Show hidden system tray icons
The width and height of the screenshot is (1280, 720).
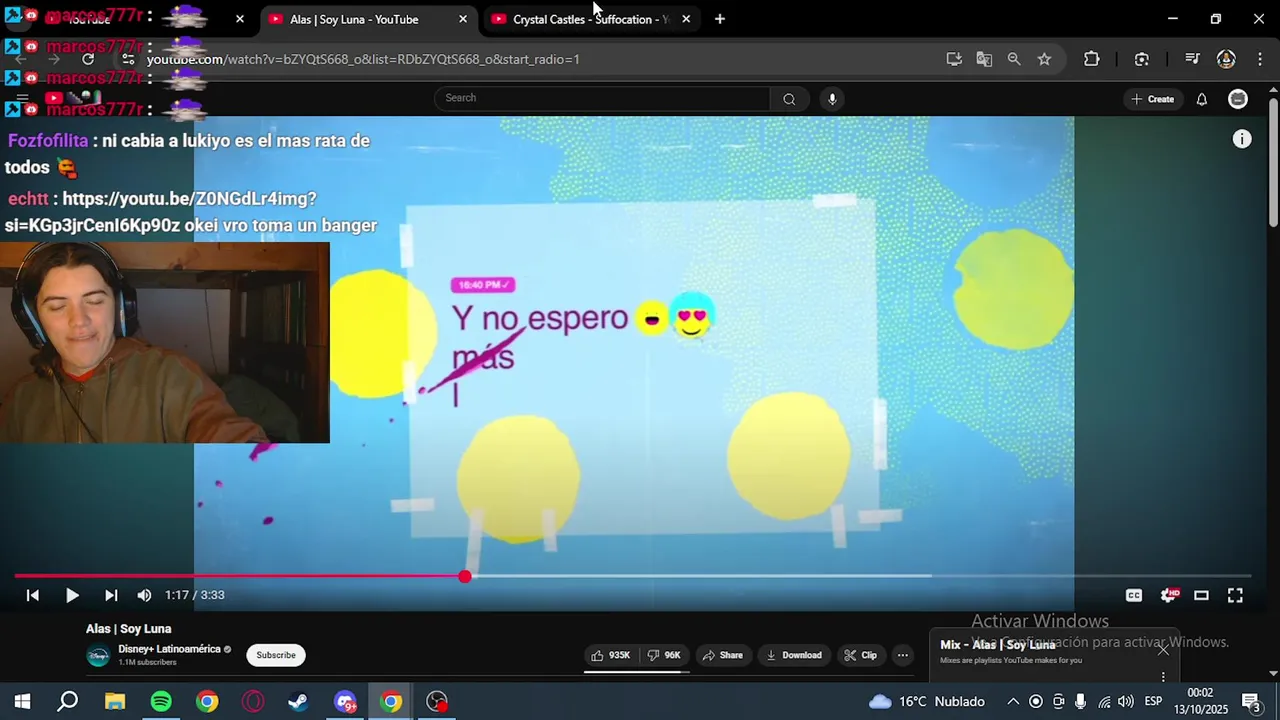1013,702
